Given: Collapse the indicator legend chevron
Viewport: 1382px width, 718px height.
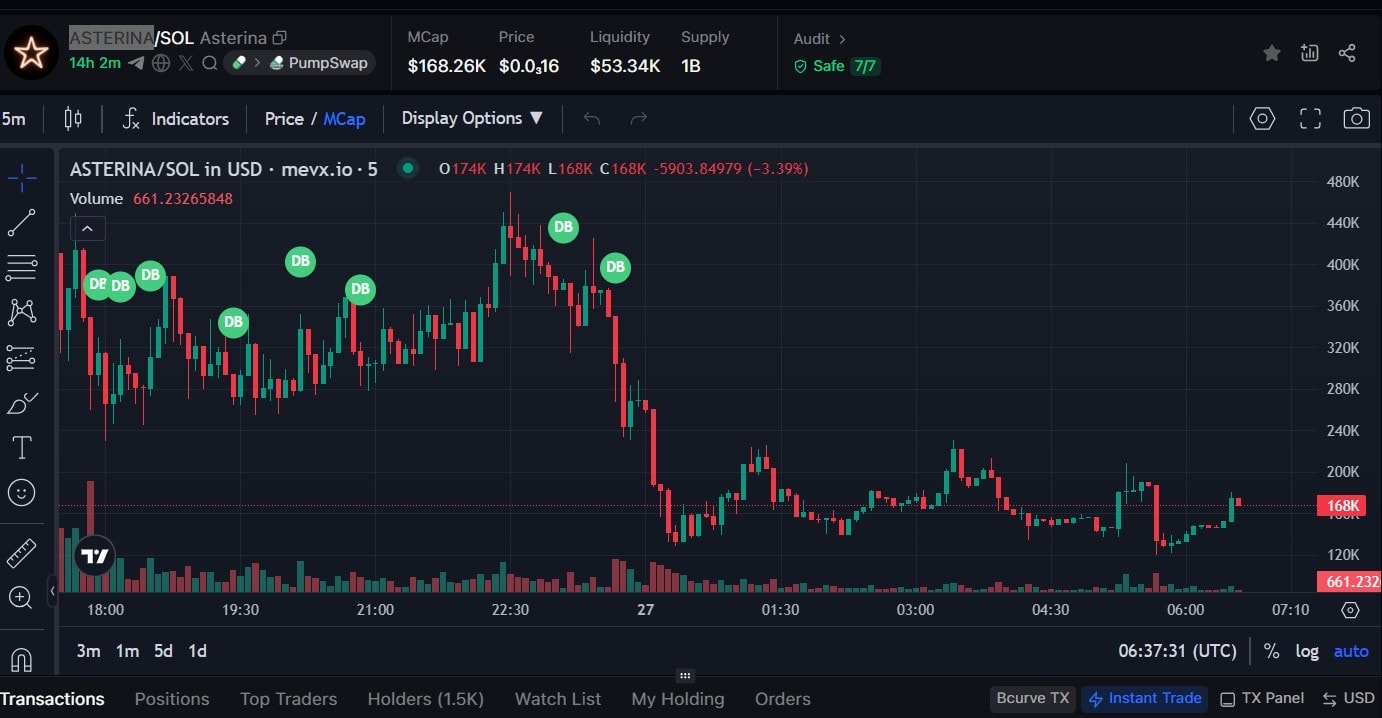Looking at the screenshot, I should (87, 229).
